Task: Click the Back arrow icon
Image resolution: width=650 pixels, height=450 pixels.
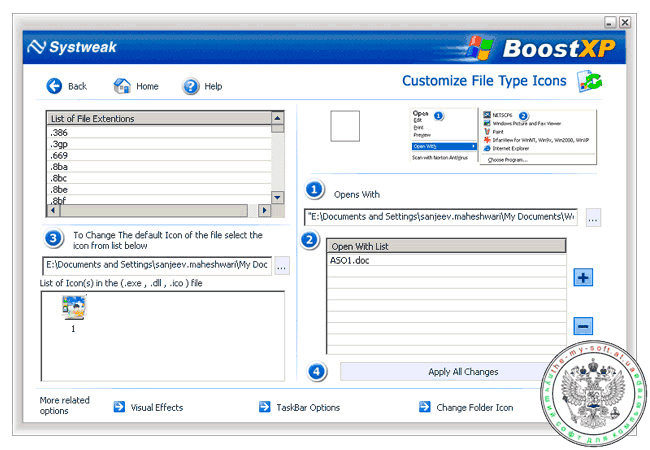Action: point(54,86)
